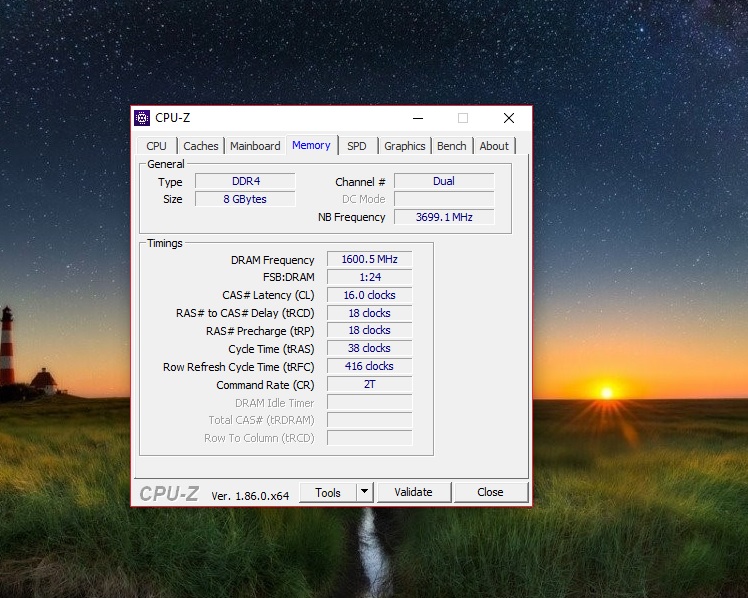
Task: Click the Tools button
Action: tap(328, 493)
